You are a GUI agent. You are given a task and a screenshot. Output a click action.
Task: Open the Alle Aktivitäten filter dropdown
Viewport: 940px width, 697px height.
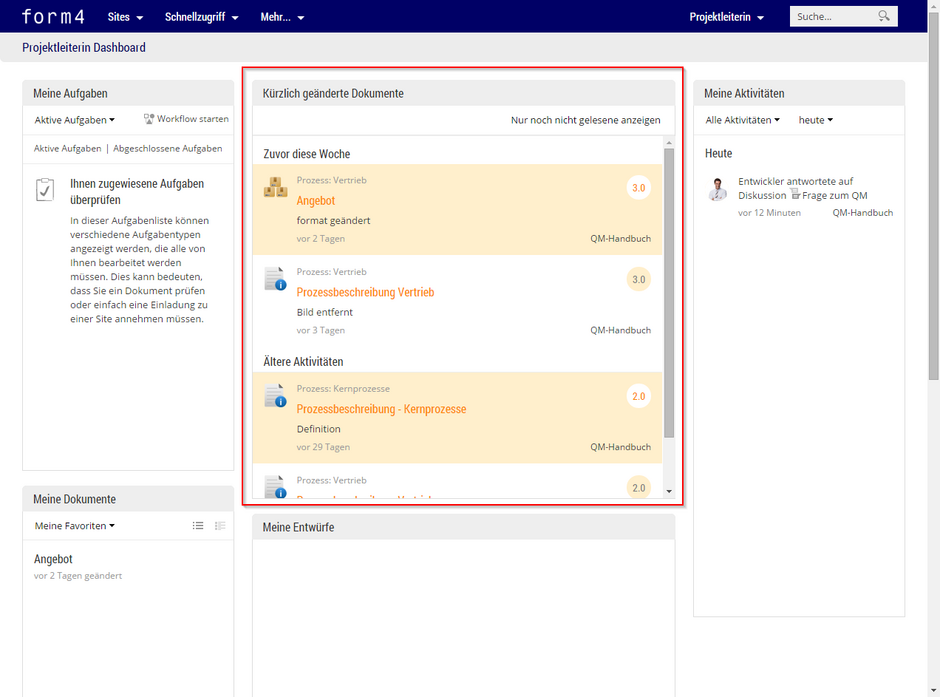[742, 120]
